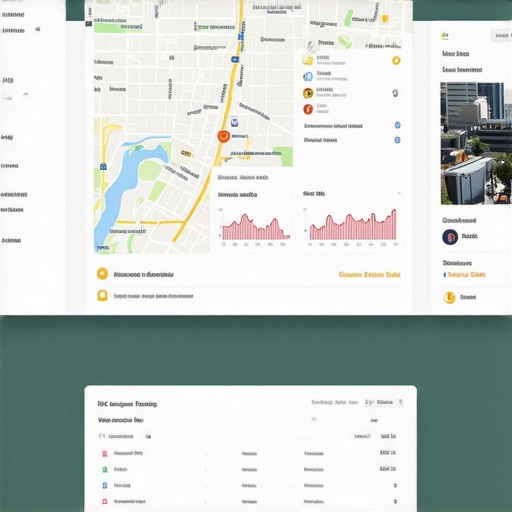Image resolution: width=512 pixels, height=512 pixels.
Task: Click the small dark icon at the map's top-left edge
Action: pyautogui.click(x=89, y=23)
